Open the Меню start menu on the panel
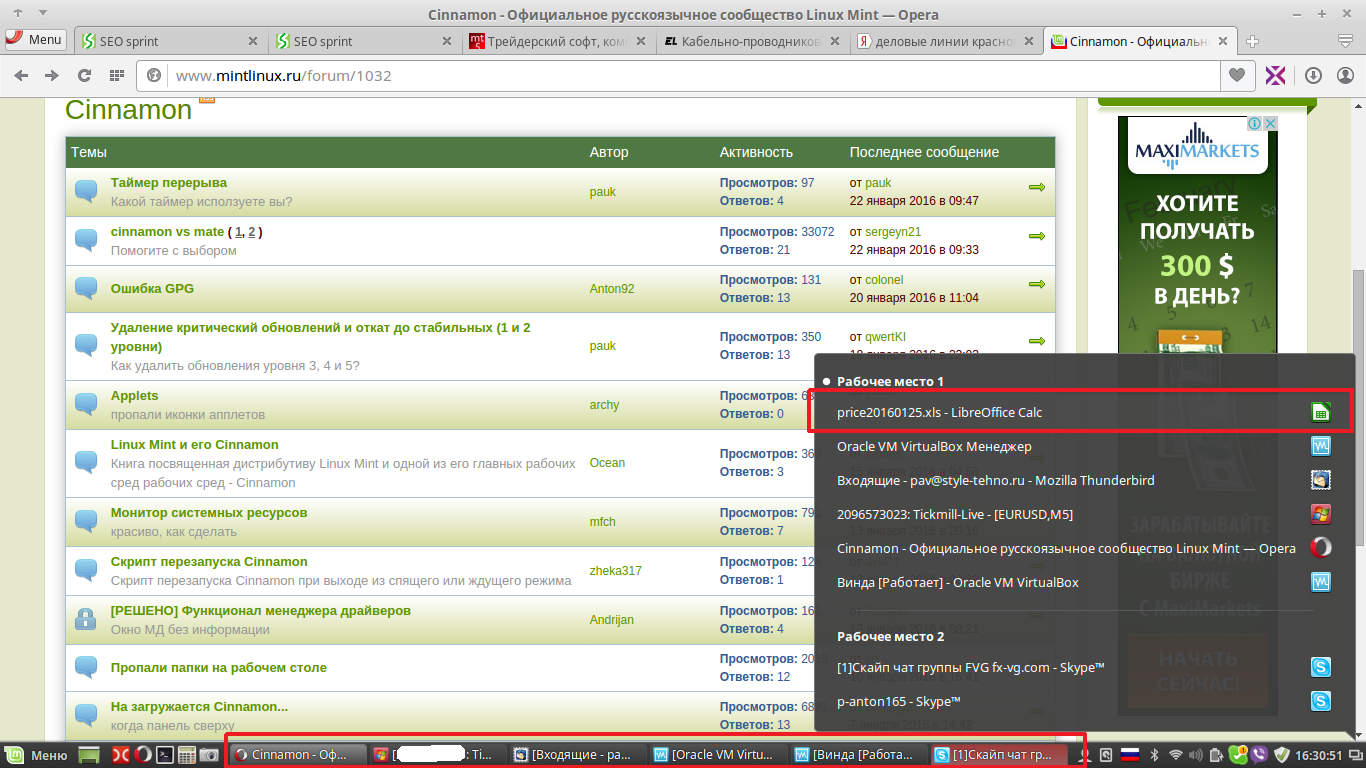The height and width of the screenshot is (768, 1366). click(x=37, y=756)
